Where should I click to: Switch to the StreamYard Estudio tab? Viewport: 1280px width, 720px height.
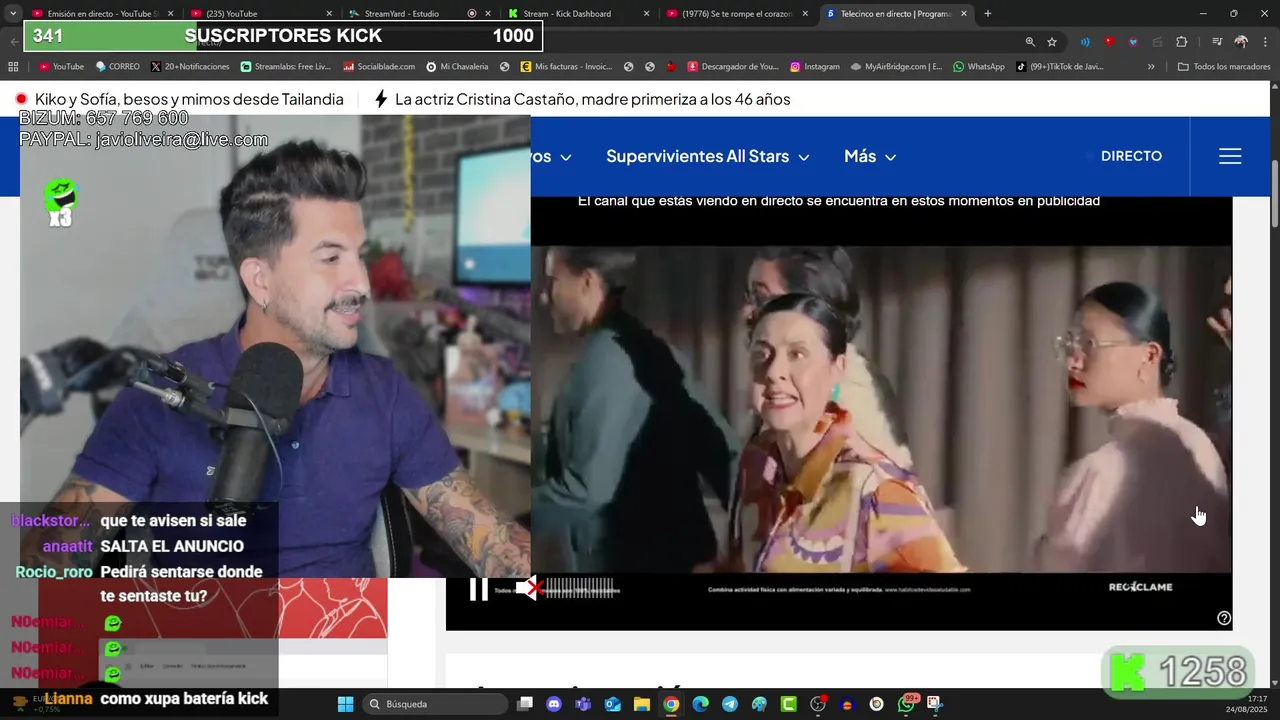click(x=418, y=14)
